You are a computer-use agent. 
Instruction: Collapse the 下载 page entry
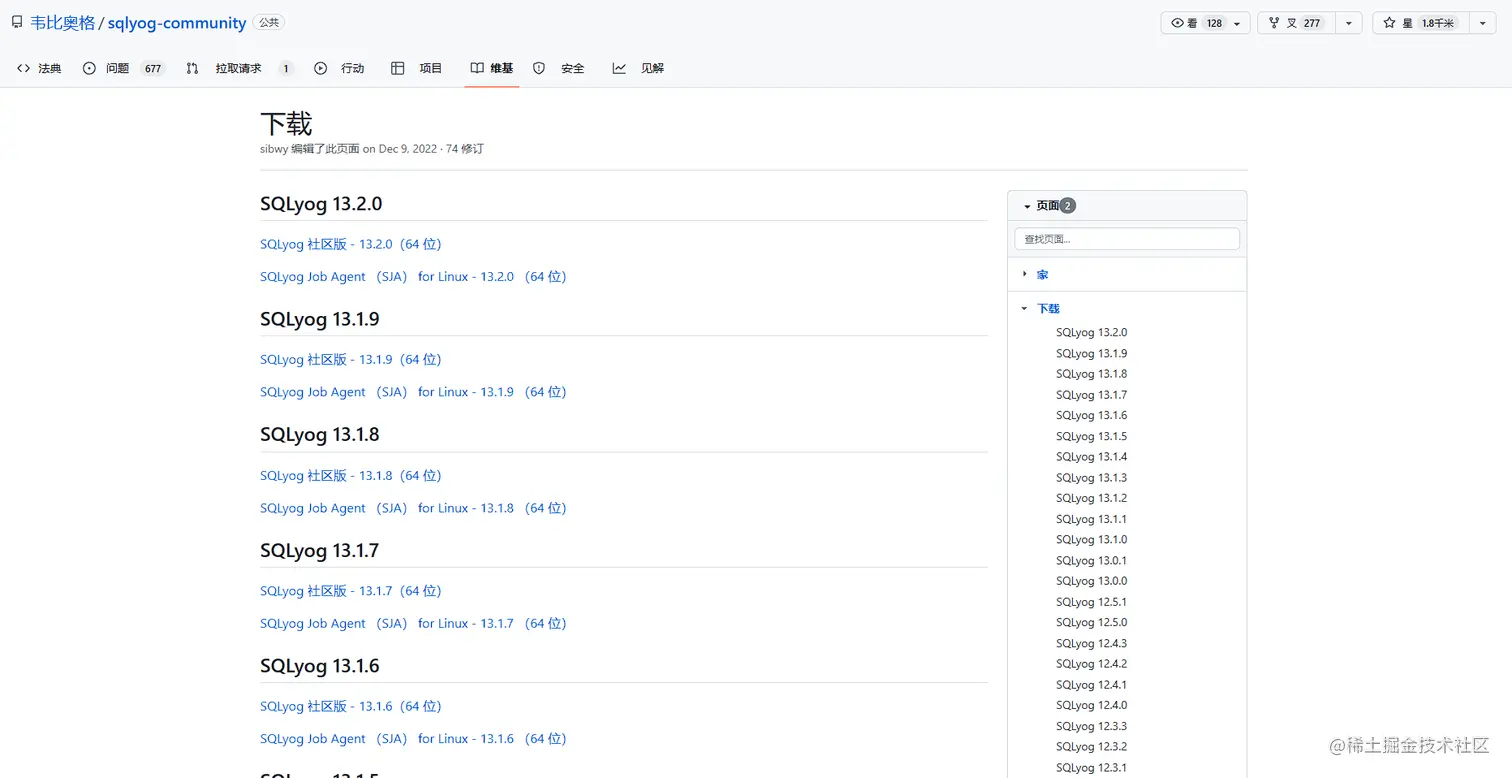pyautogui.click(x=1024, y=309)
